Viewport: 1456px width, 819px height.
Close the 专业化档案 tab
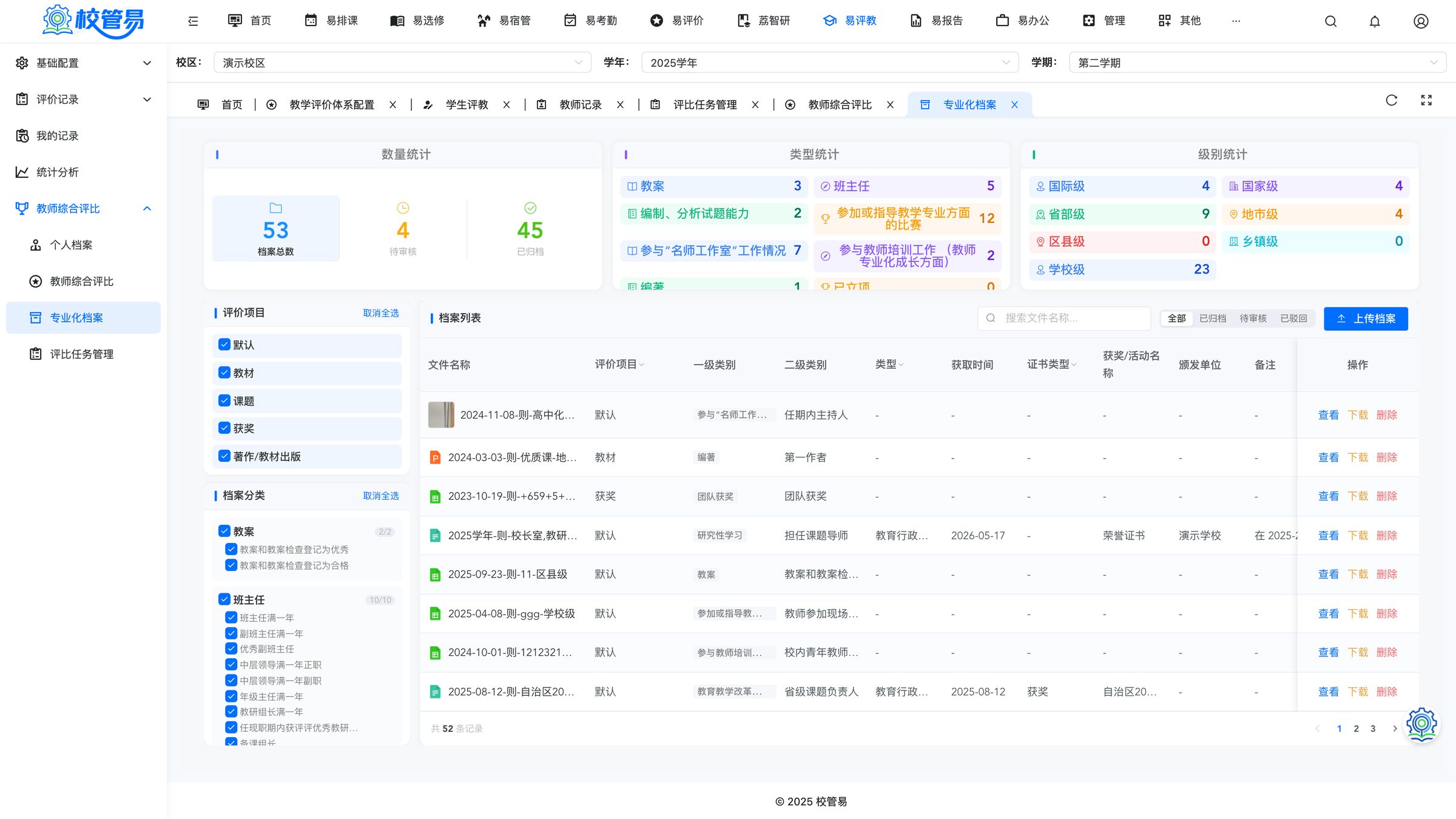(1014, 105)
